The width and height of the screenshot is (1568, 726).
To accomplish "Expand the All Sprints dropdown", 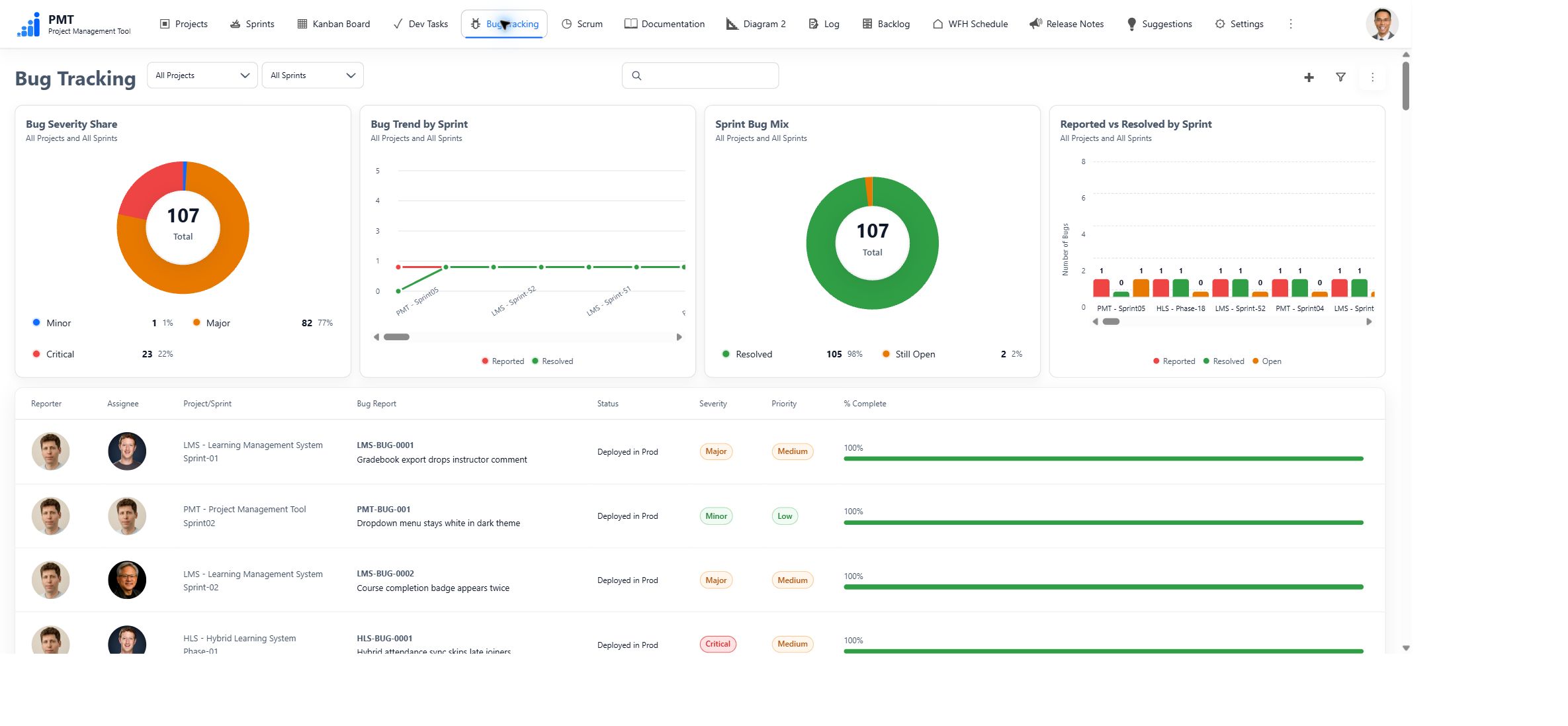I will point(313,75).
